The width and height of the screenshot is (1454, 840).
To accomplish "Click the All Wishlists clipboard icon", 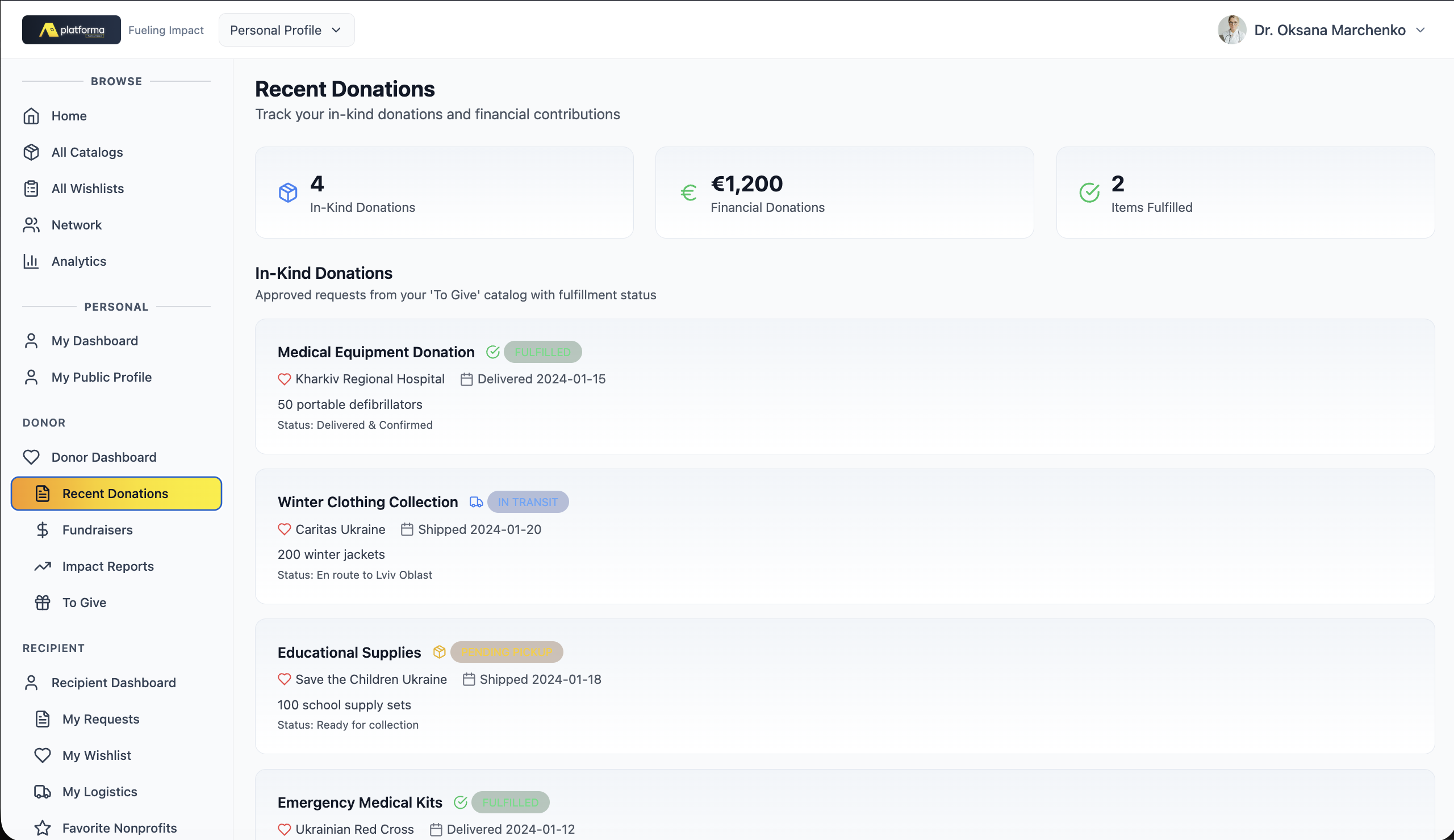I will pyautogui.click(x=31, y=189).
